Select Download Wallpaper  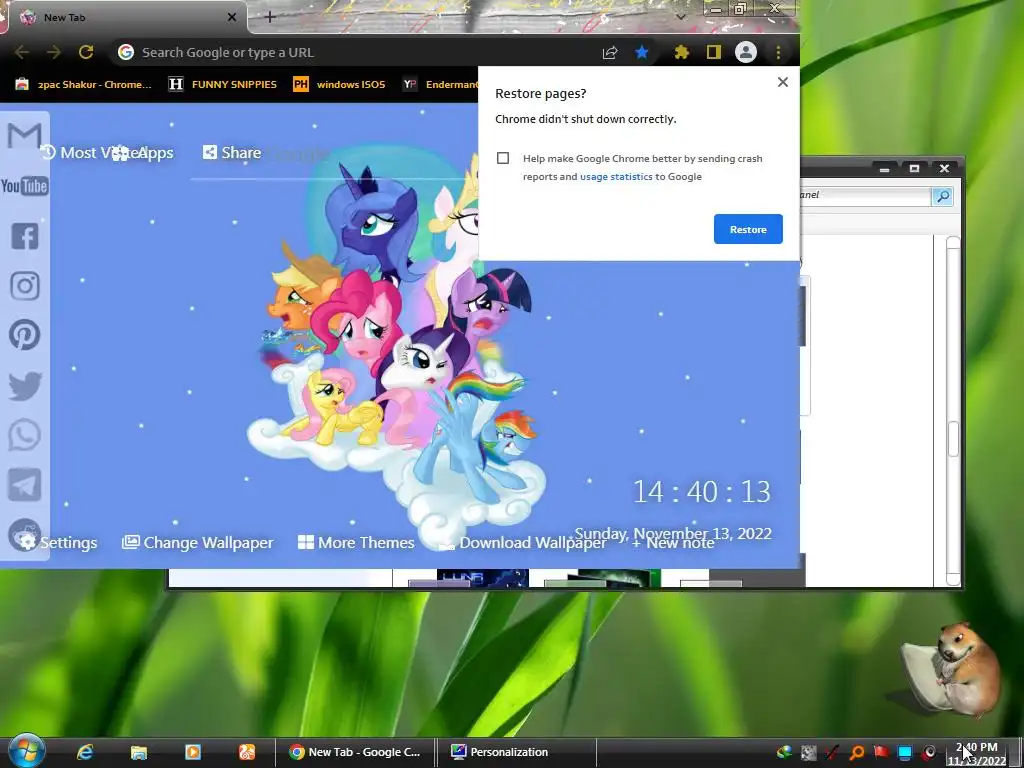point(522,543)
